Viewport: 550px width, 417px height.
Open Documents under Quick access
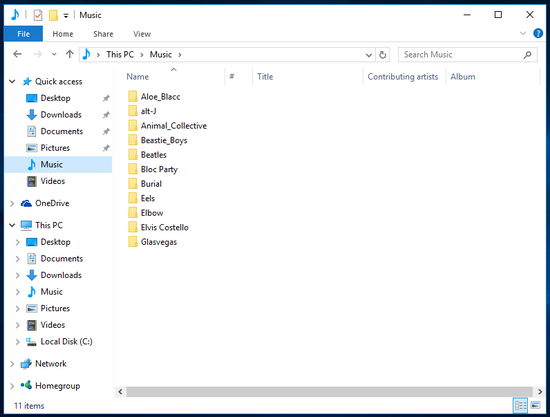(x=62, y=131)
